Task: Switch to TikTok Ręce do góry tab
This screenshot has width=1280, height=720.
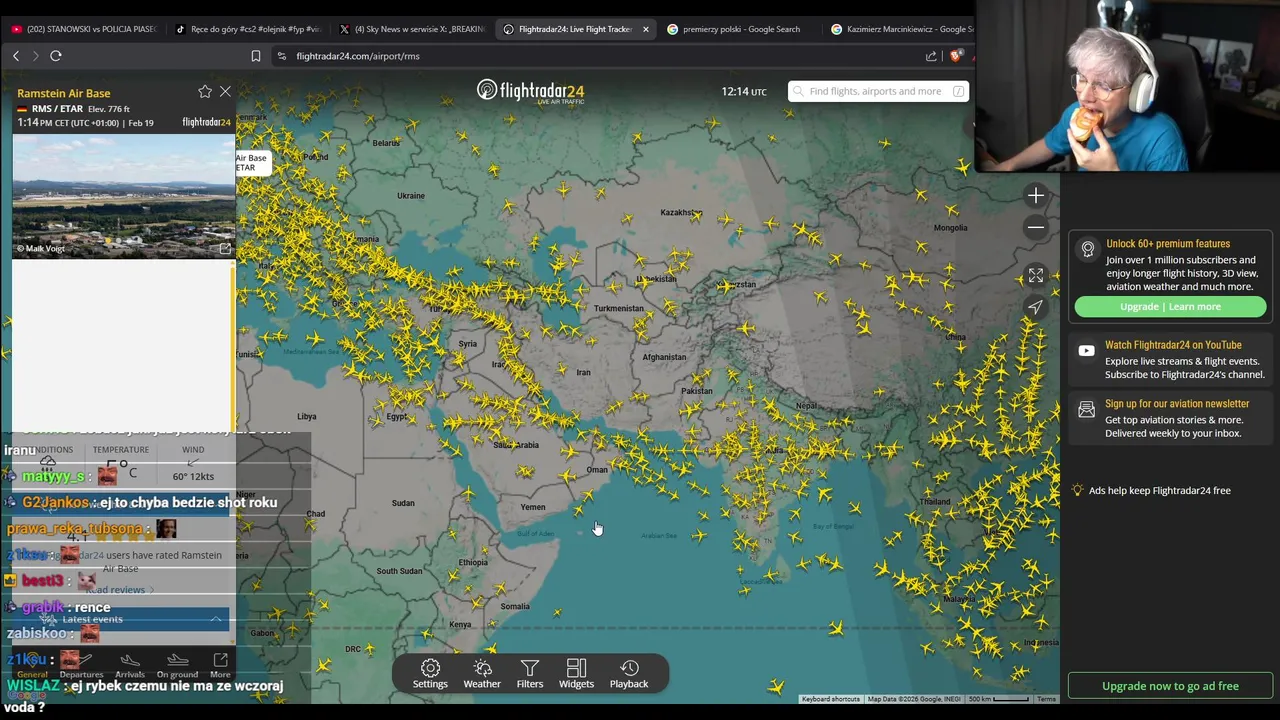Action: coord(249,29)
